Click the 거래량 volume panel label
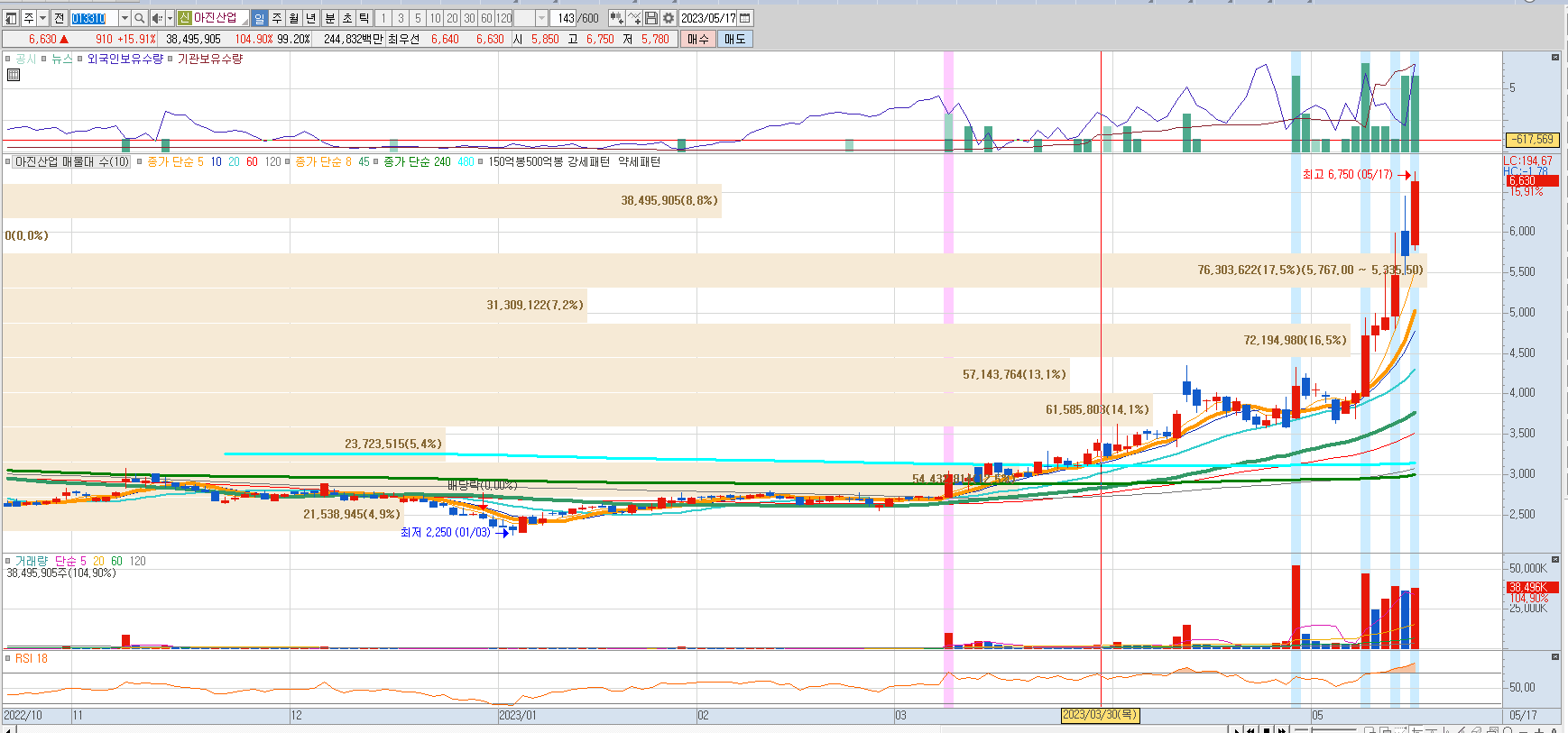Screen dimensions: 1568x733 pyautogui.click(x=30, y=561)
